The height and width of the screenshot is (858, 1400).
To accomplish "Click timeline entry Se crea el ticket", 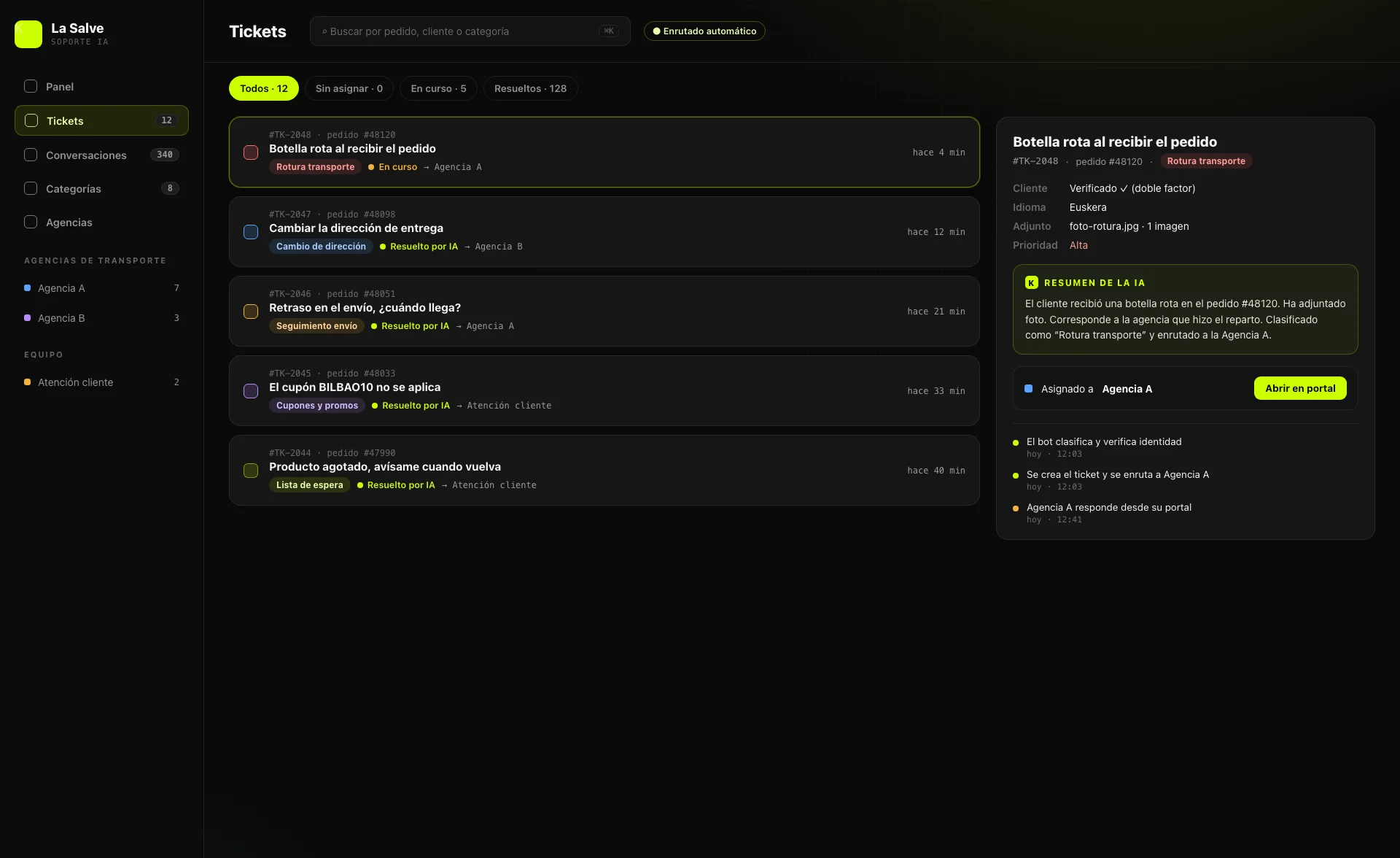I will click(x=1118, y=475).
